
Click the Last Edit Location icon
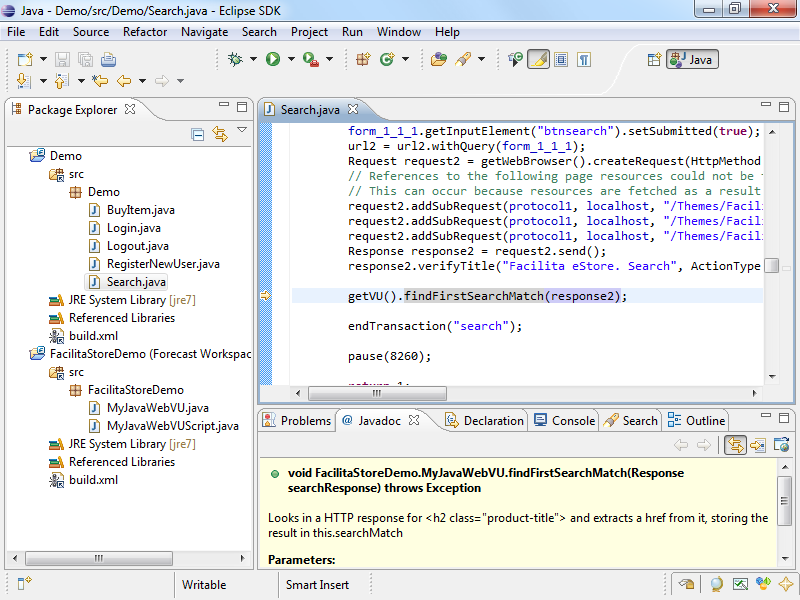coord(100,81)
